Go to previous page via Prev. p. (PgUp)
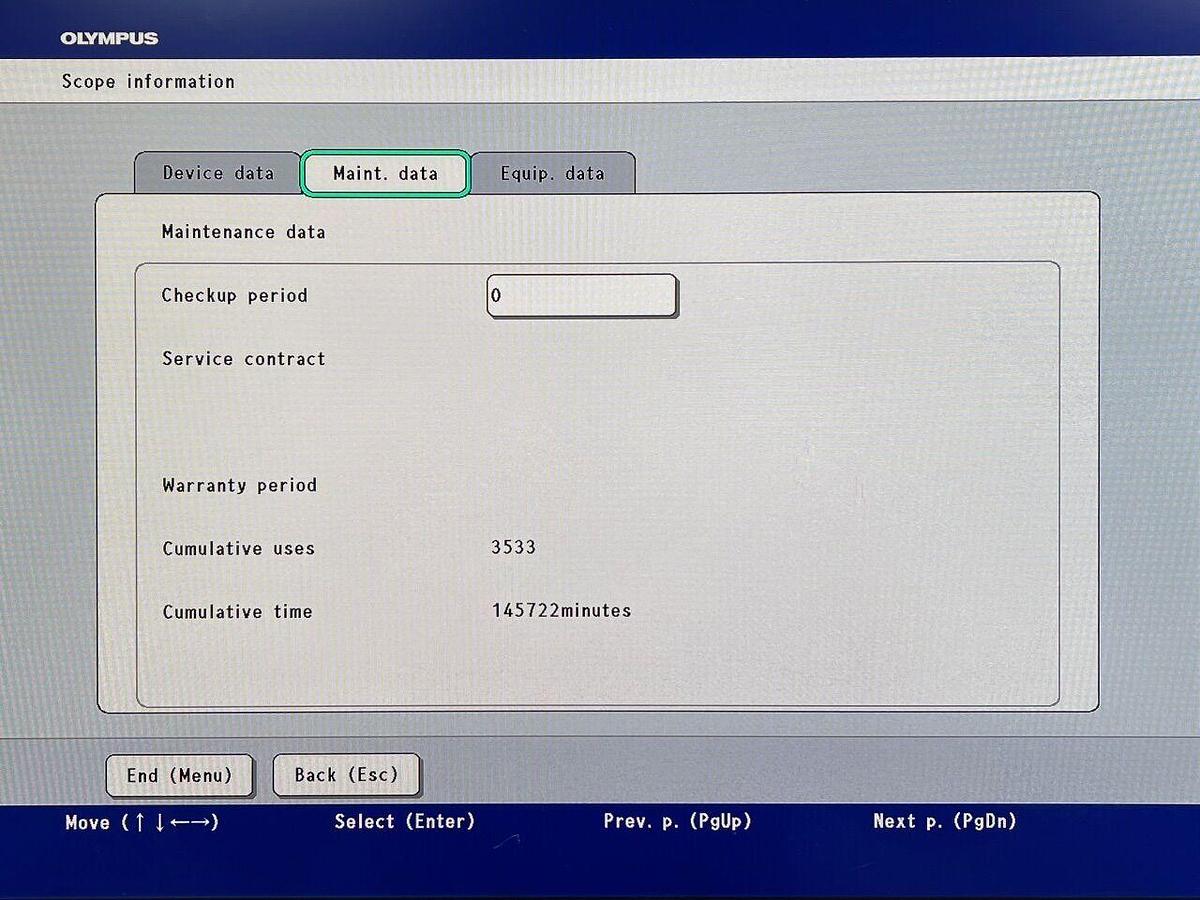1200x900 pixels. click(x=677, y=821)
